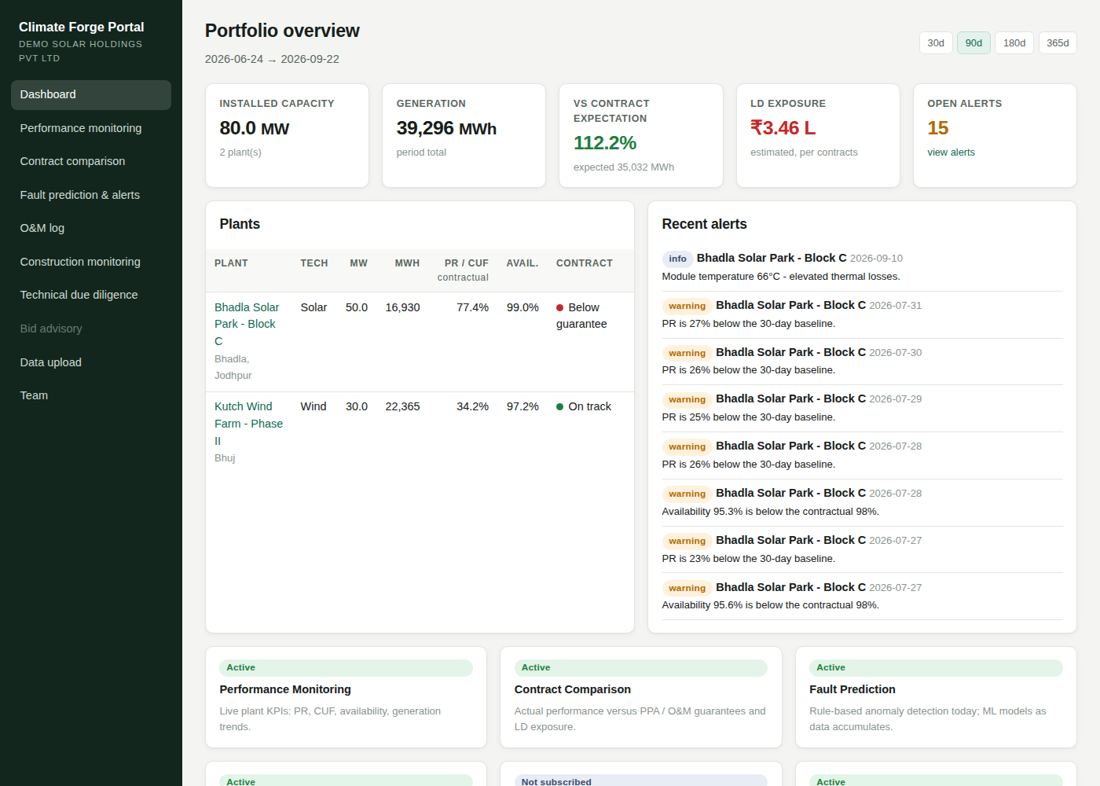Click the 34.2% CUF value
This screenshot has width=1100, height=786.
[472, 406]
